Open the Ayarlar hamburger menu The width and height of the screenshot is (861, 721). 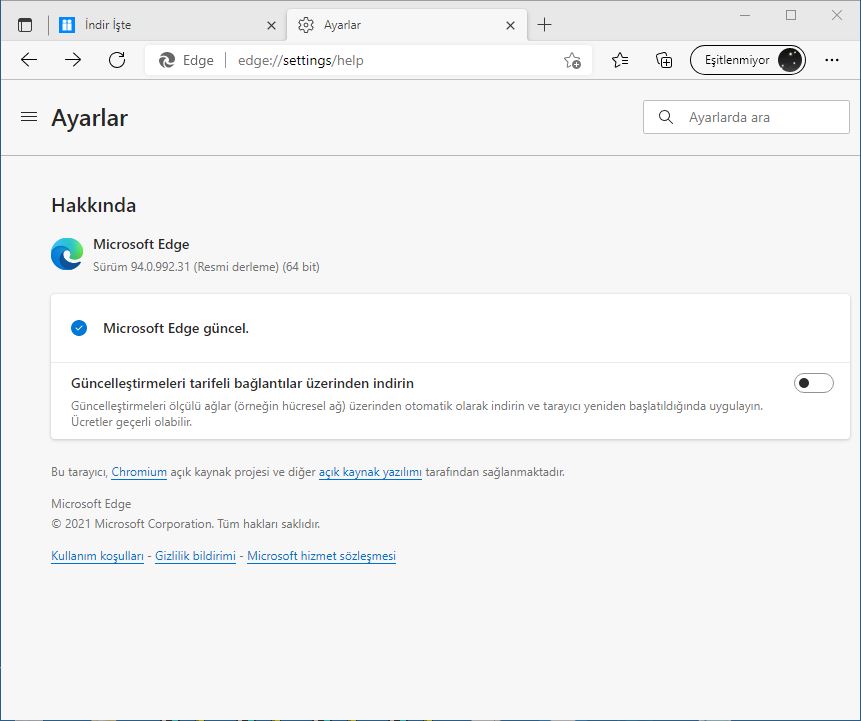pos(29,116)
